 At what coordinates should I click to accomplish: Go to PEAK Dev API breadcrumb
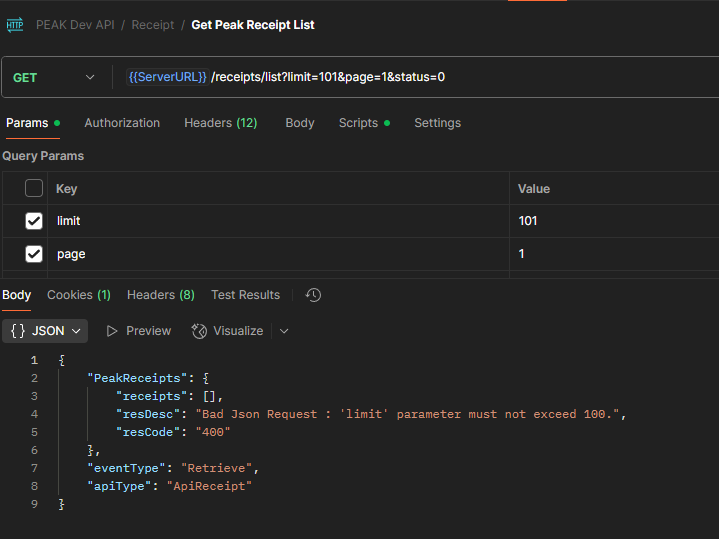click(75, 25)
